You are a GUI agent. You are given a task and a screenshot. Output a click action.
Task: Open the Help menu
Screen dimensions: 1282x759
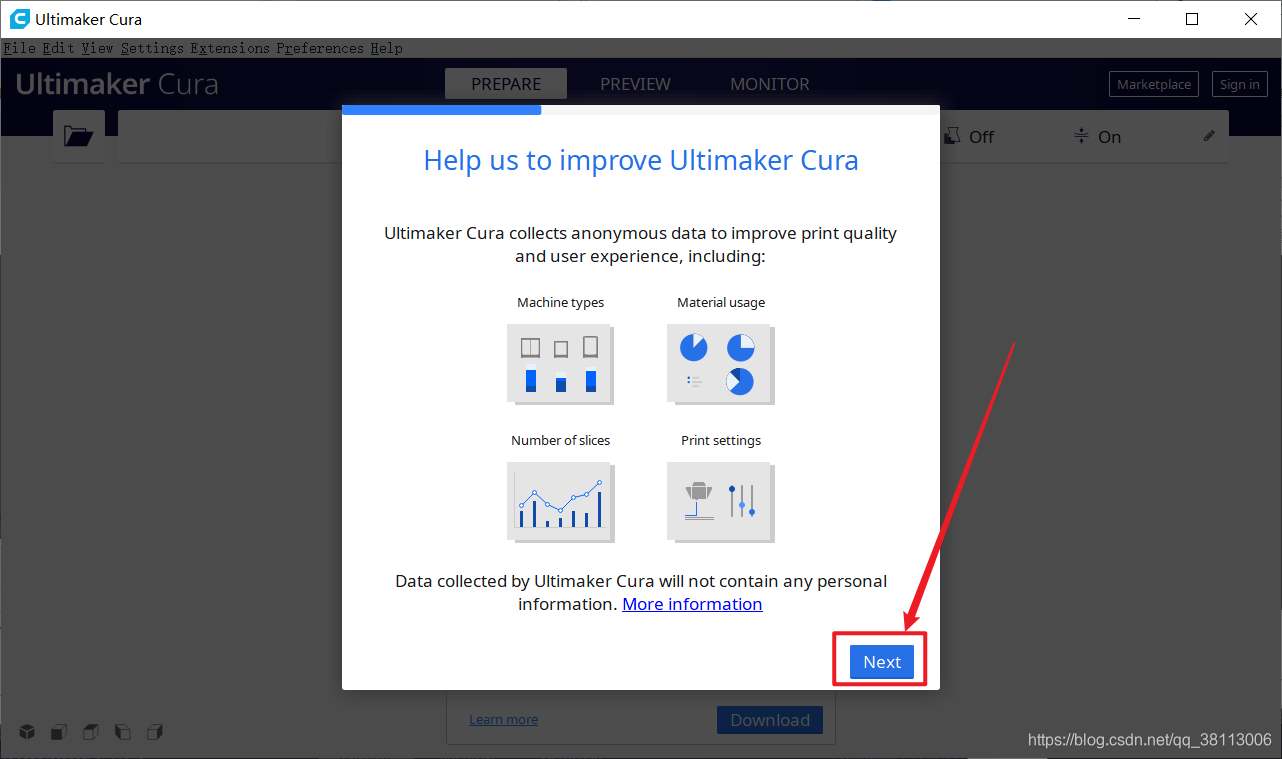point(386,48)
